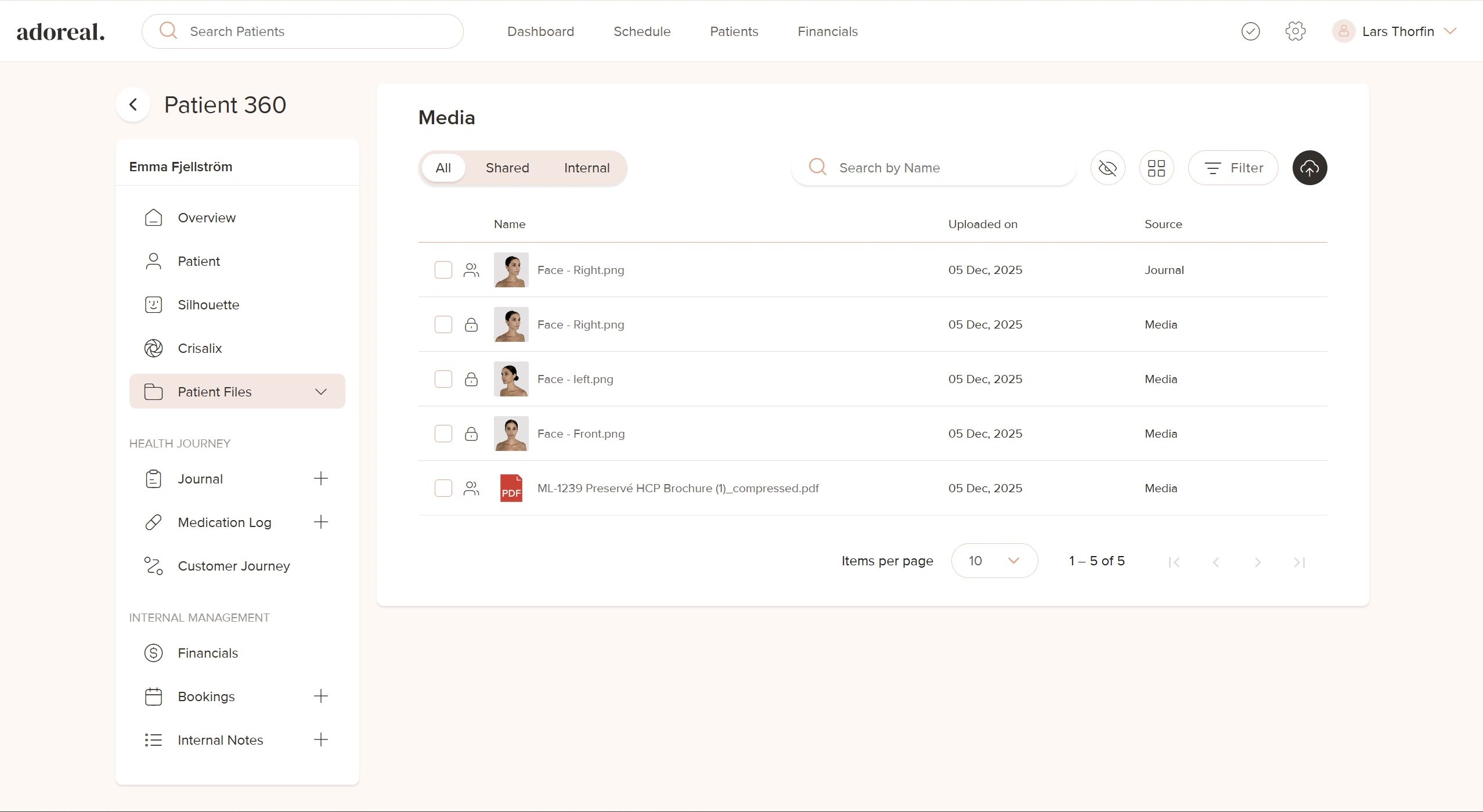Open items per page dropdown

(x=994, y=561)
